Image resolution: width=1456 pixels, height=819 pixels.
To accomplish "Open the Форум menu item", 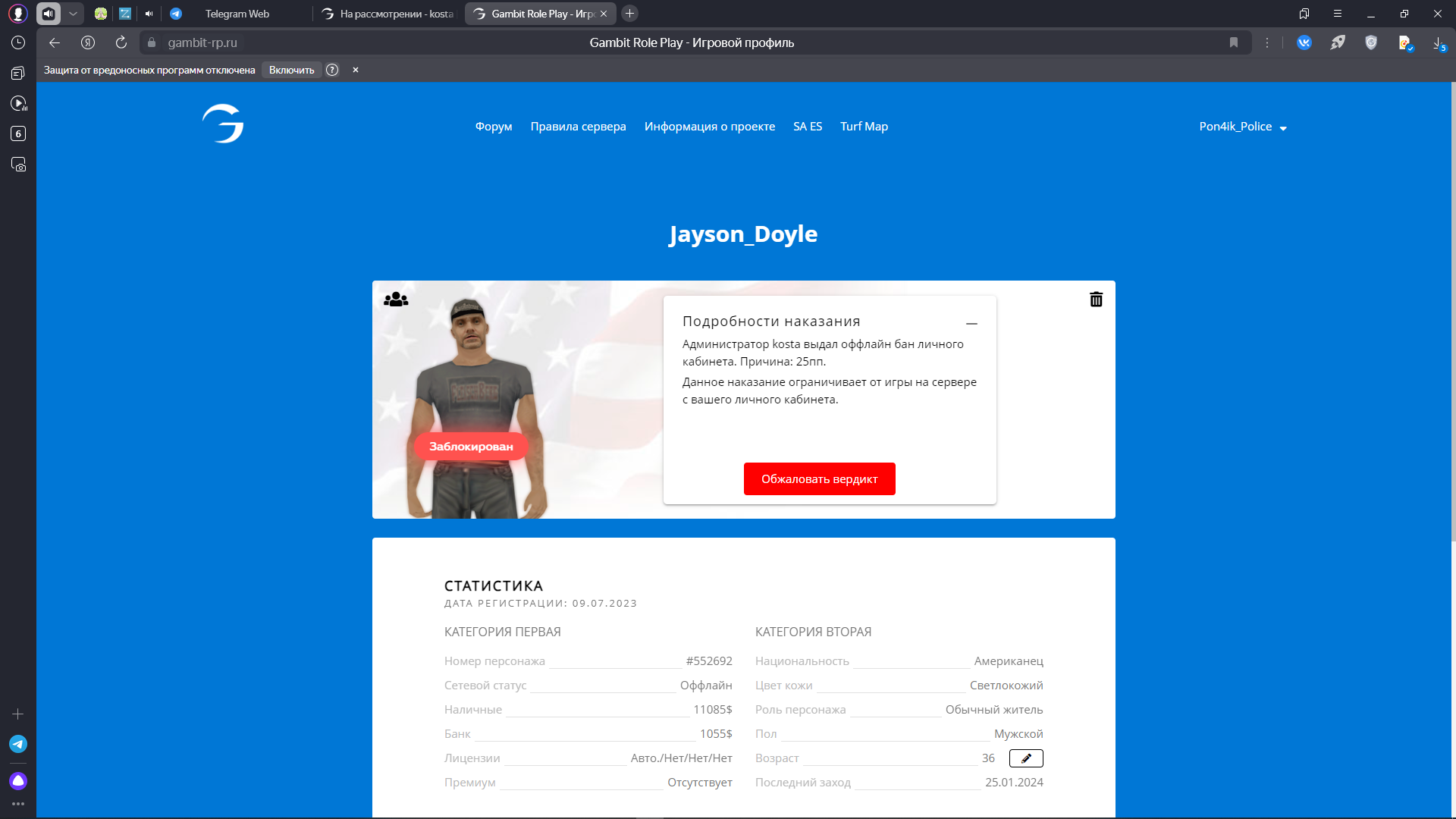I will 494,127.
